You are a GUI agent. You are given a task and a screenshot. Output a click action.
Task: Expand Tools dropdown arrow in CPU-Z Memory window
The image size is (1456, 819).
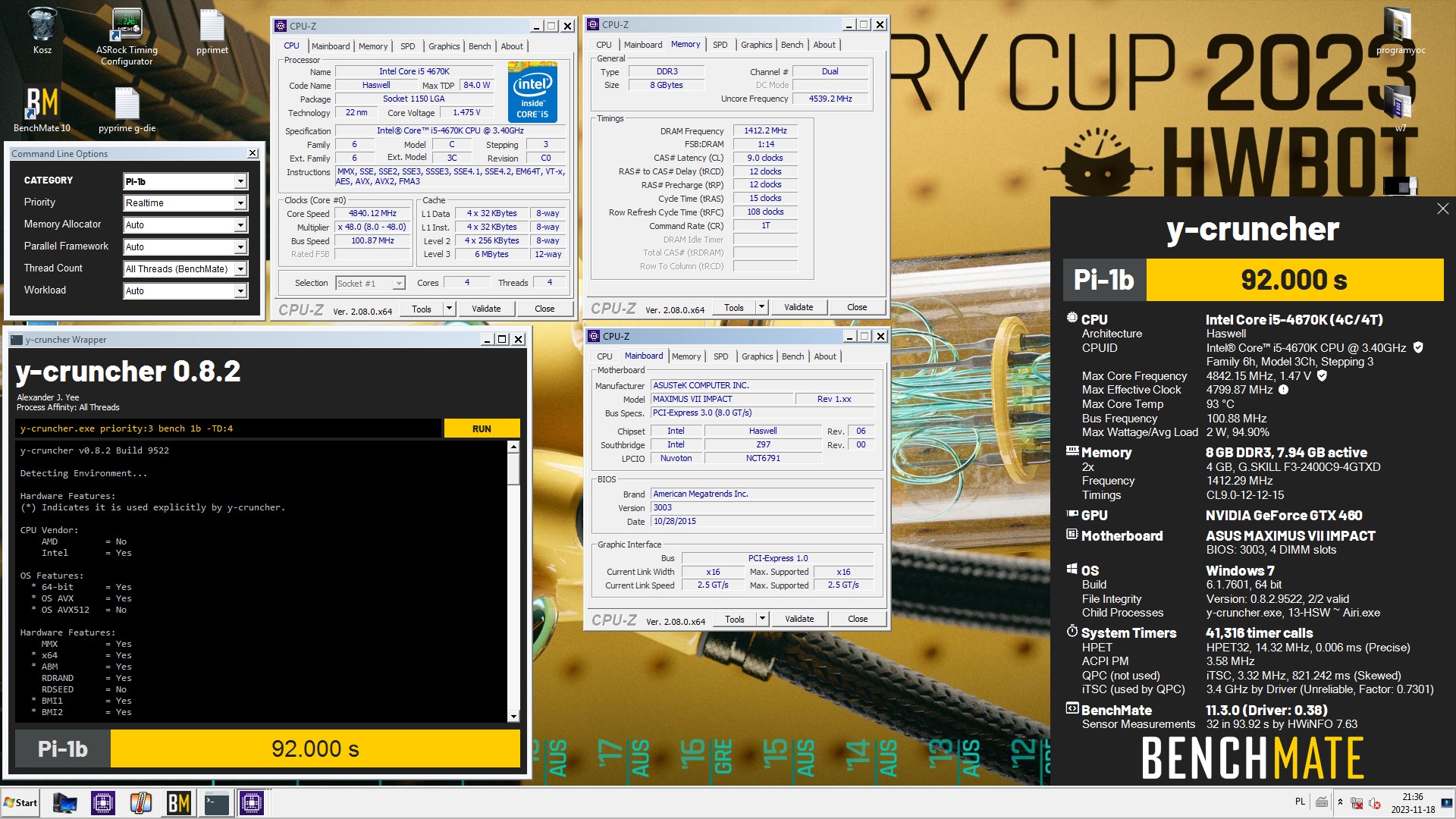(761, 307)
